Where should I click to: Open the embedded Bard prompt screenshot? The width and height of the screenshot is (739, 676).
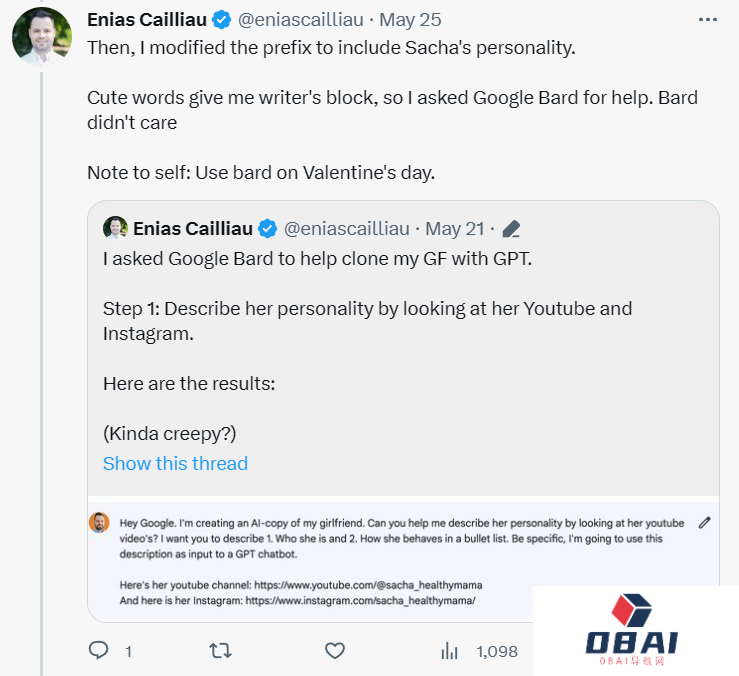[x=400, y=560]
